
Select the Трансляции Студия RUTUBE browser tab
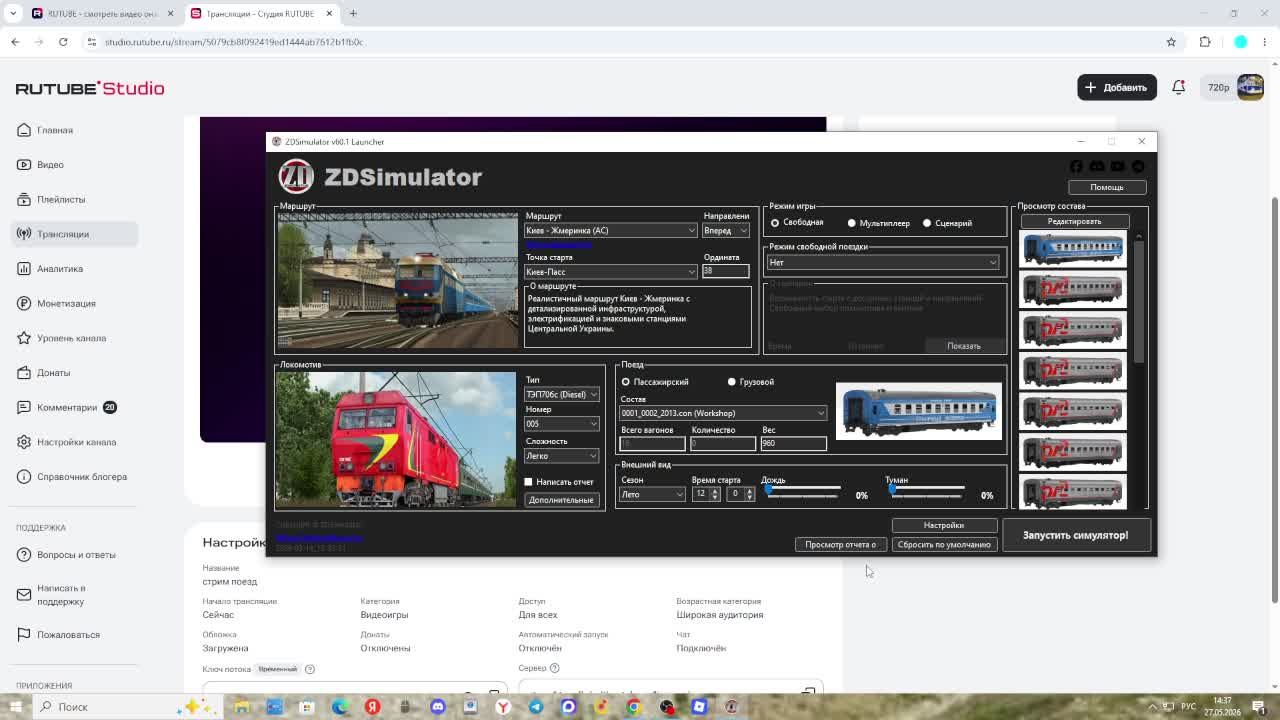click(260, 14)
